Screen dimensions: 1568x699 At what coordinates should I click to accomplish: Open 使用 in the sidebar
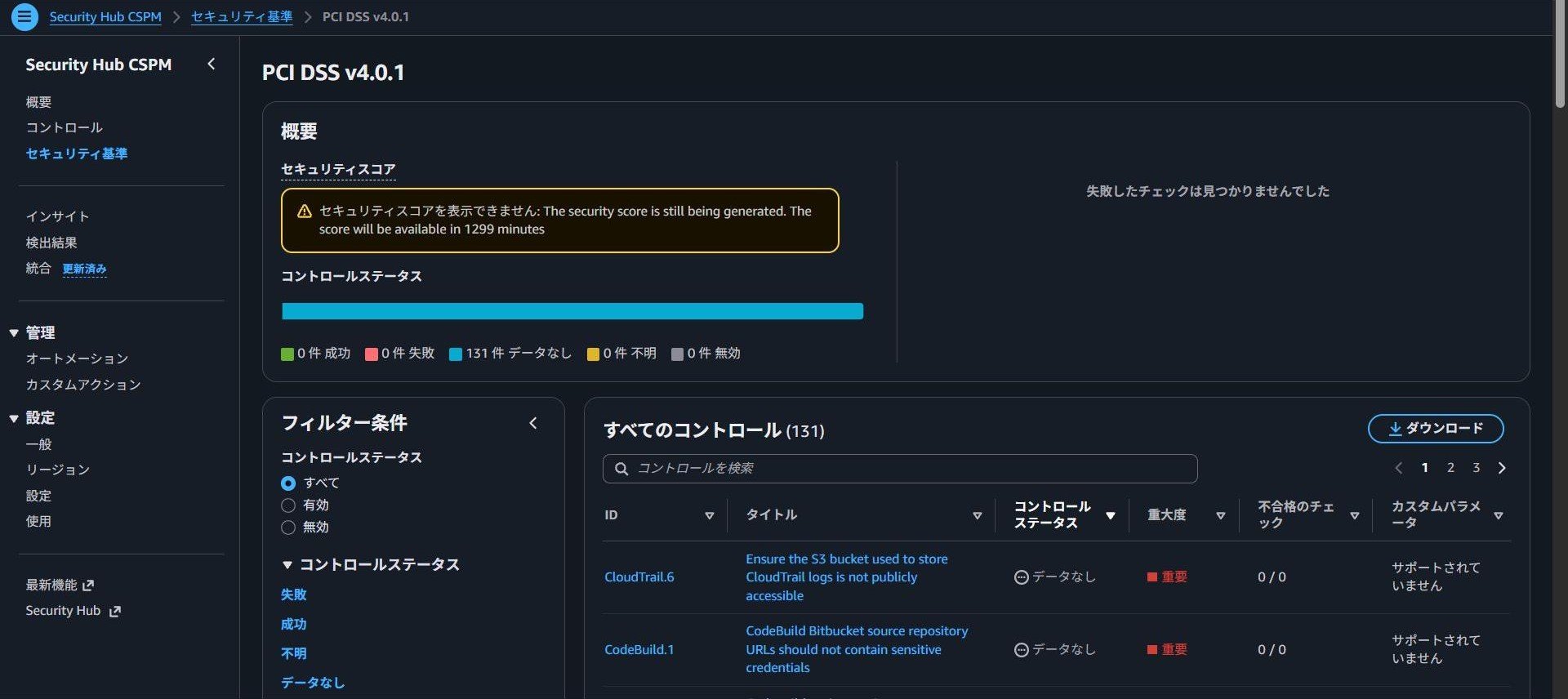coord(38,521)
